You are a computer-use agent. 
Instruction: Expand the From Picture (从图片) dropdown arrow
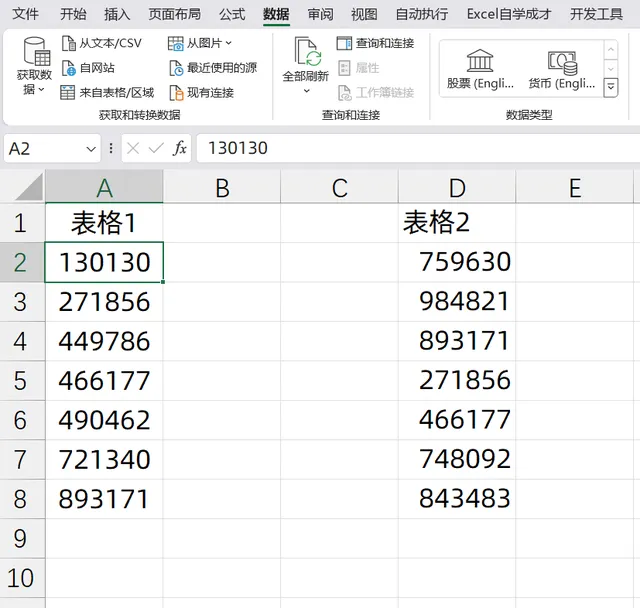tap(228, 43)
